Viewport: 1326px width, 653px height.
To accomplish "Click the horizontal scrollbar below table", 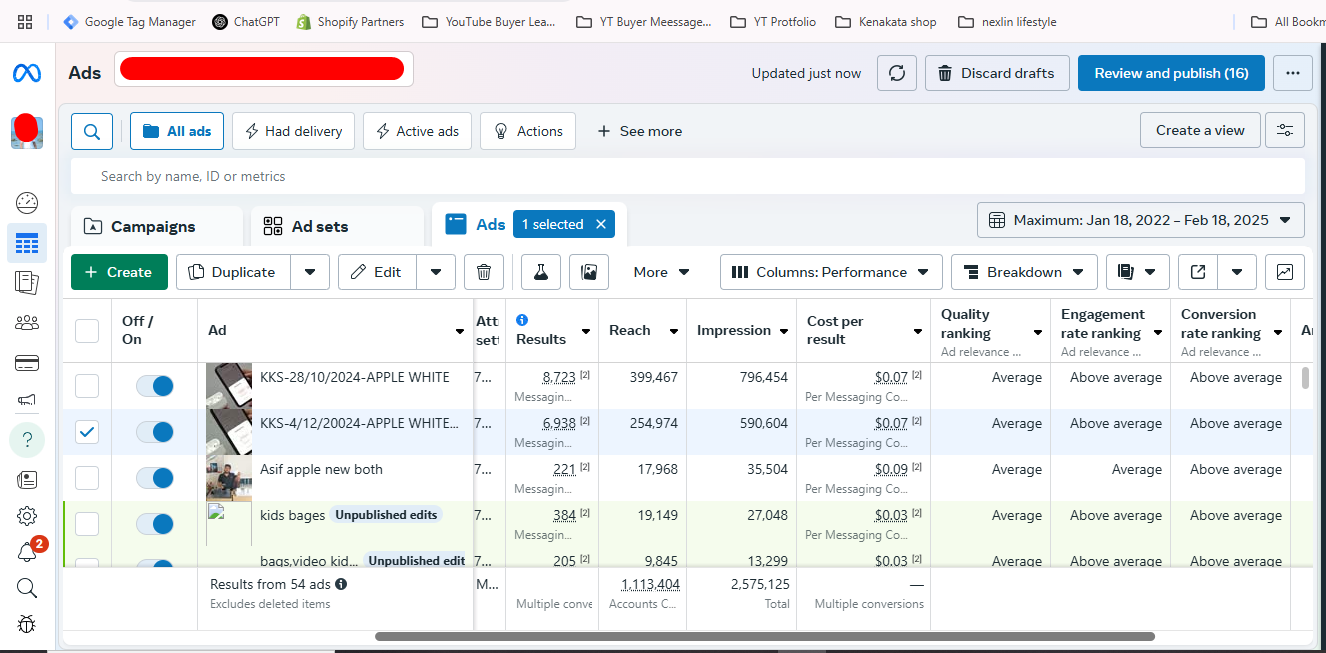I will click(764, 636).
